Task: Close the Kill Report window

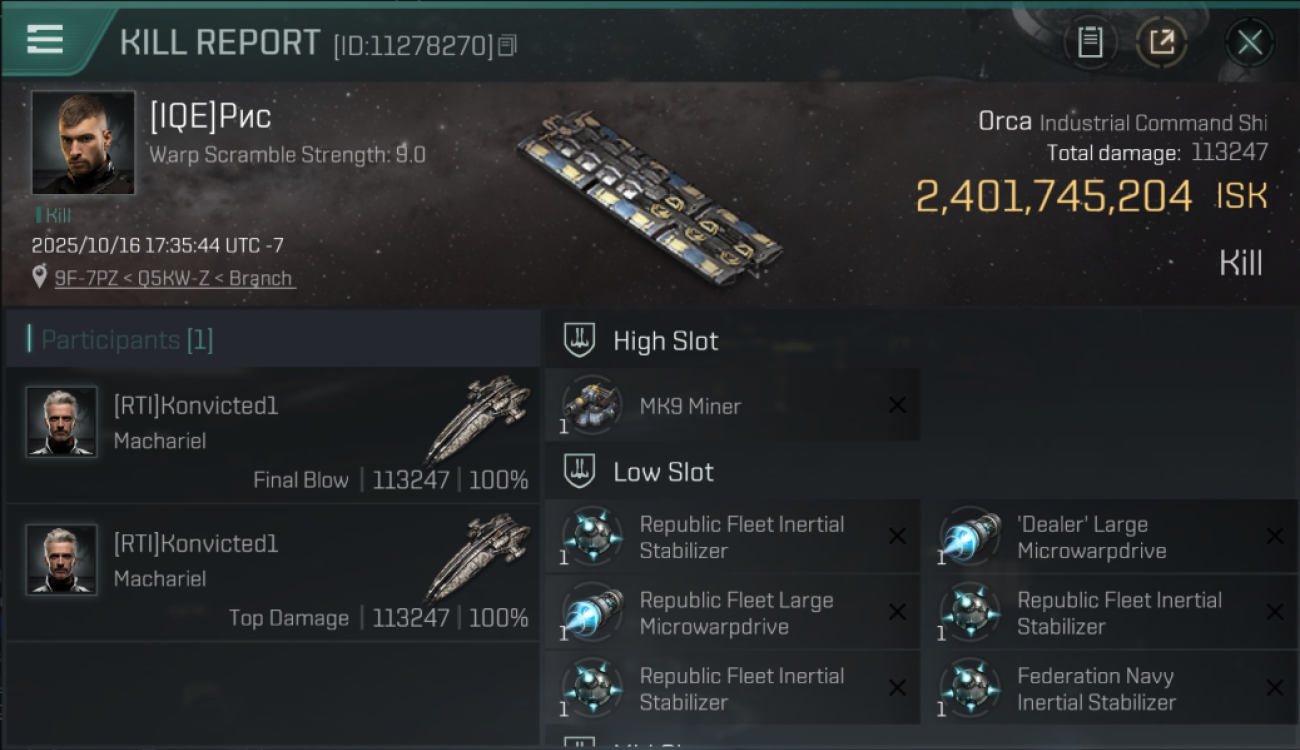Action: 1249,42
